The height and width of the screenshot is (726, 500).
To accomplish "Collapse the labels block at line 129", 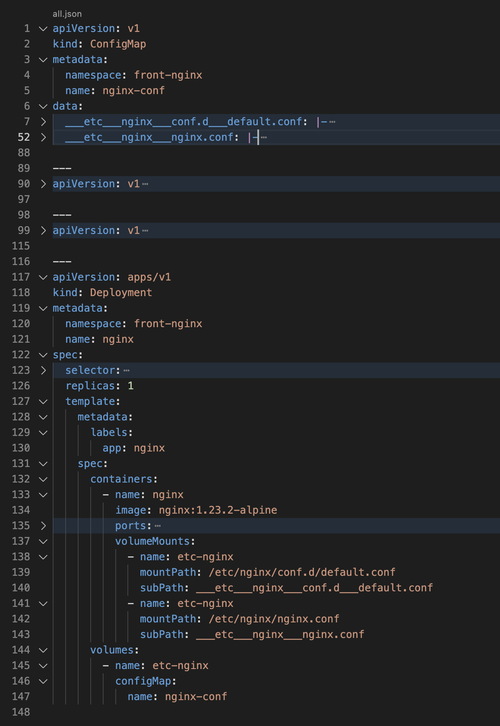I will pyautogui.click(x=43, y=432).
